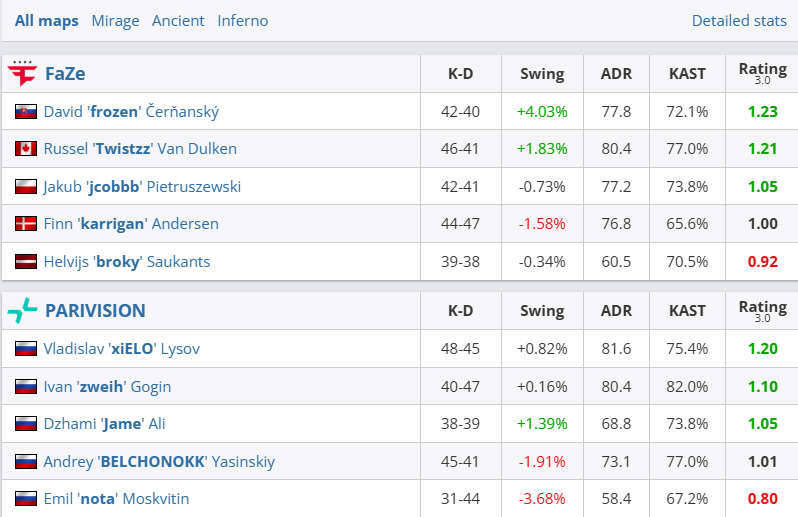Select the Ancient map tab
This screenshot has height=517, width=798.
tap(178, 20)
